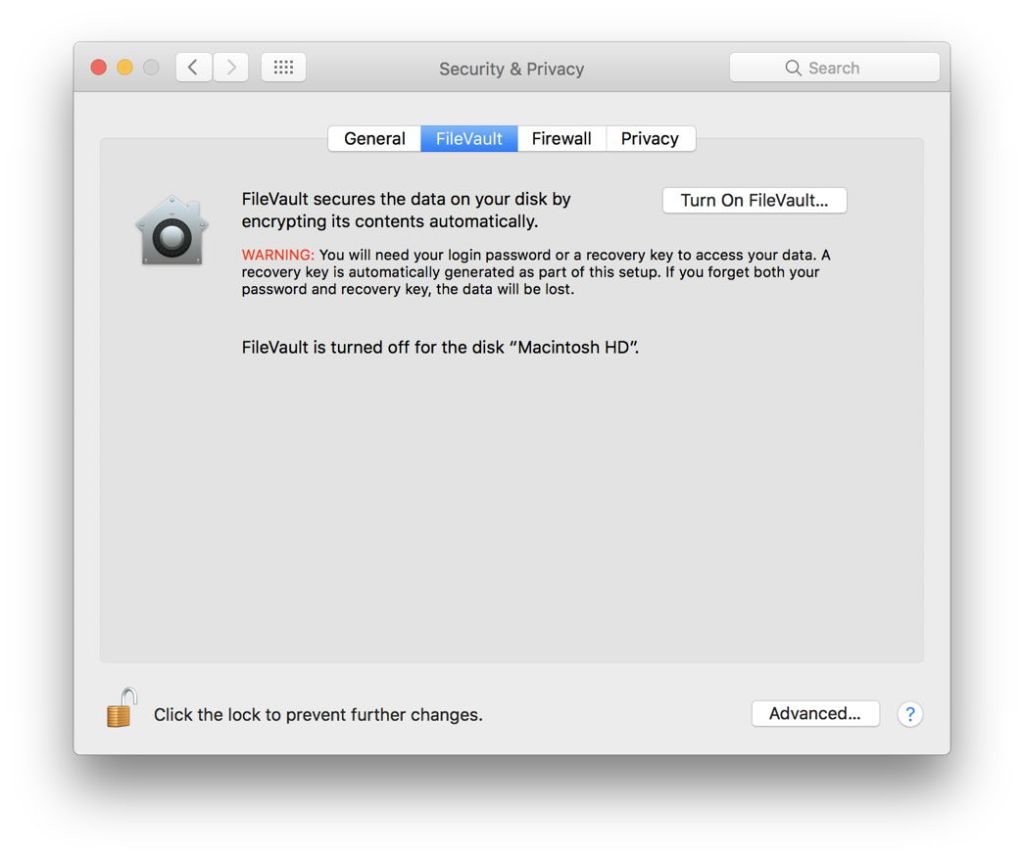Switch to the General tab

pyautogui.click(x=374, y=139)
